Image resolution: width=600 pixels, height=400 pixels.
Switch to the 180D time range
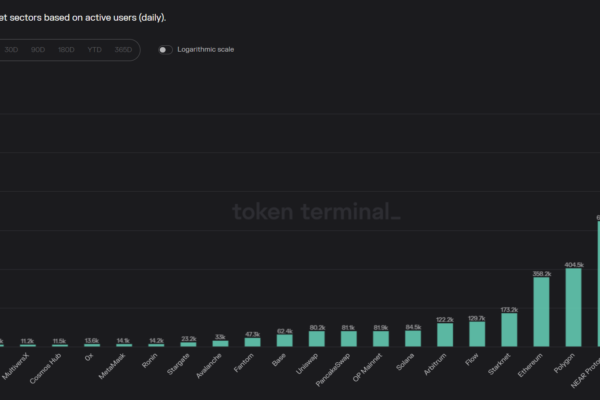pyautogui.click(x=67, y=49)
